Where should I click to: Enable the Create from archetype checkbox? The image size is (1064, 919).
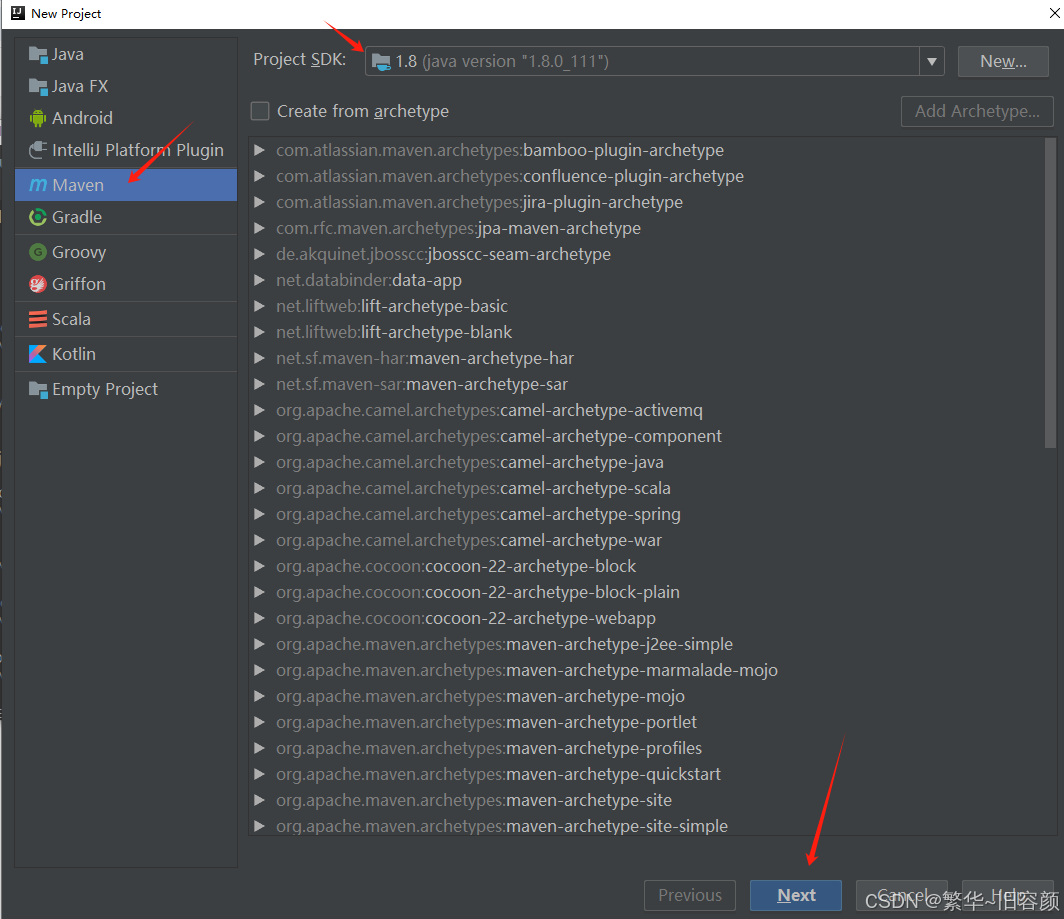coord(259,111)
